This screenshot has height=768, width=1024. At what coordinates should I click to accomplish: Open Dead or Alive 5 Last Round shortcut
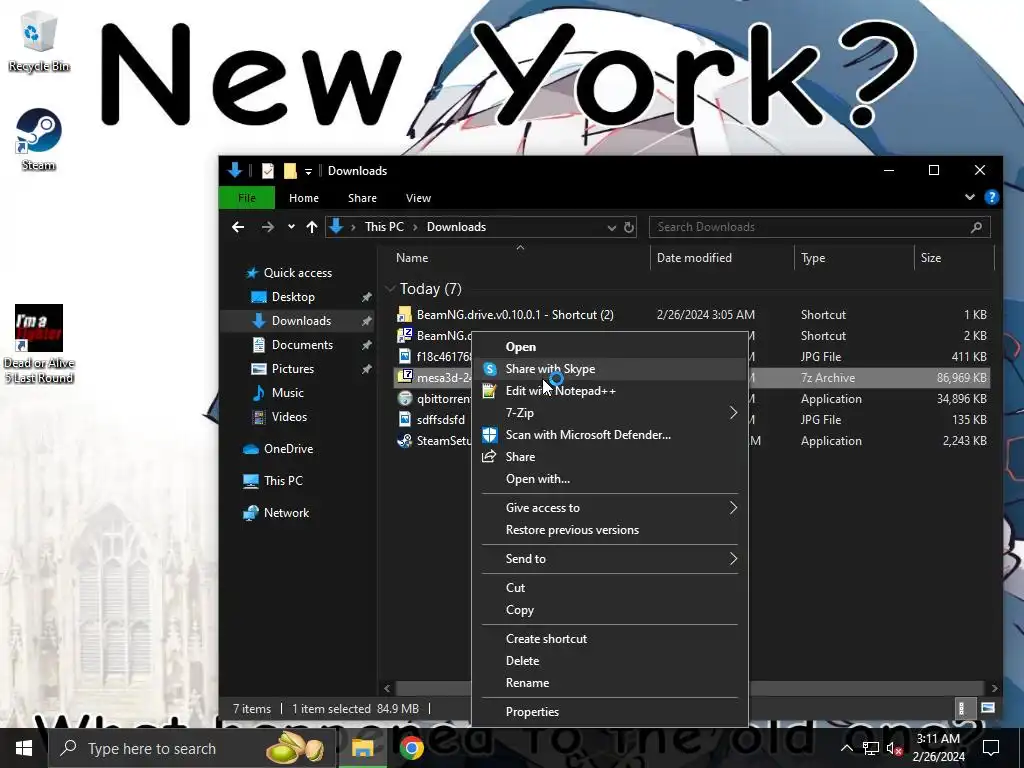pos(39,344)
